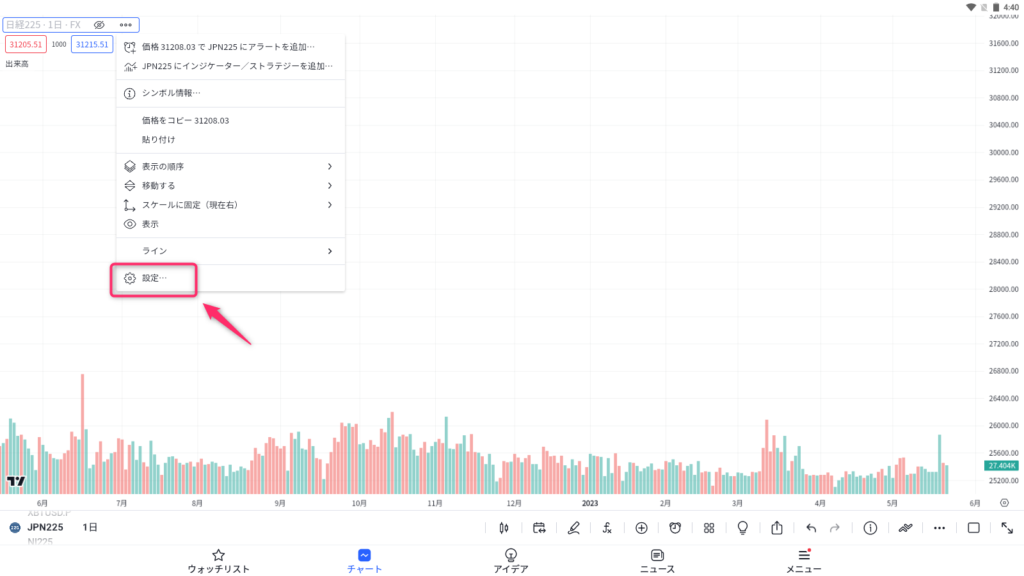Tap the square layout icon in toolbar
Screen dimensions: 1024x576
(973, 528)
